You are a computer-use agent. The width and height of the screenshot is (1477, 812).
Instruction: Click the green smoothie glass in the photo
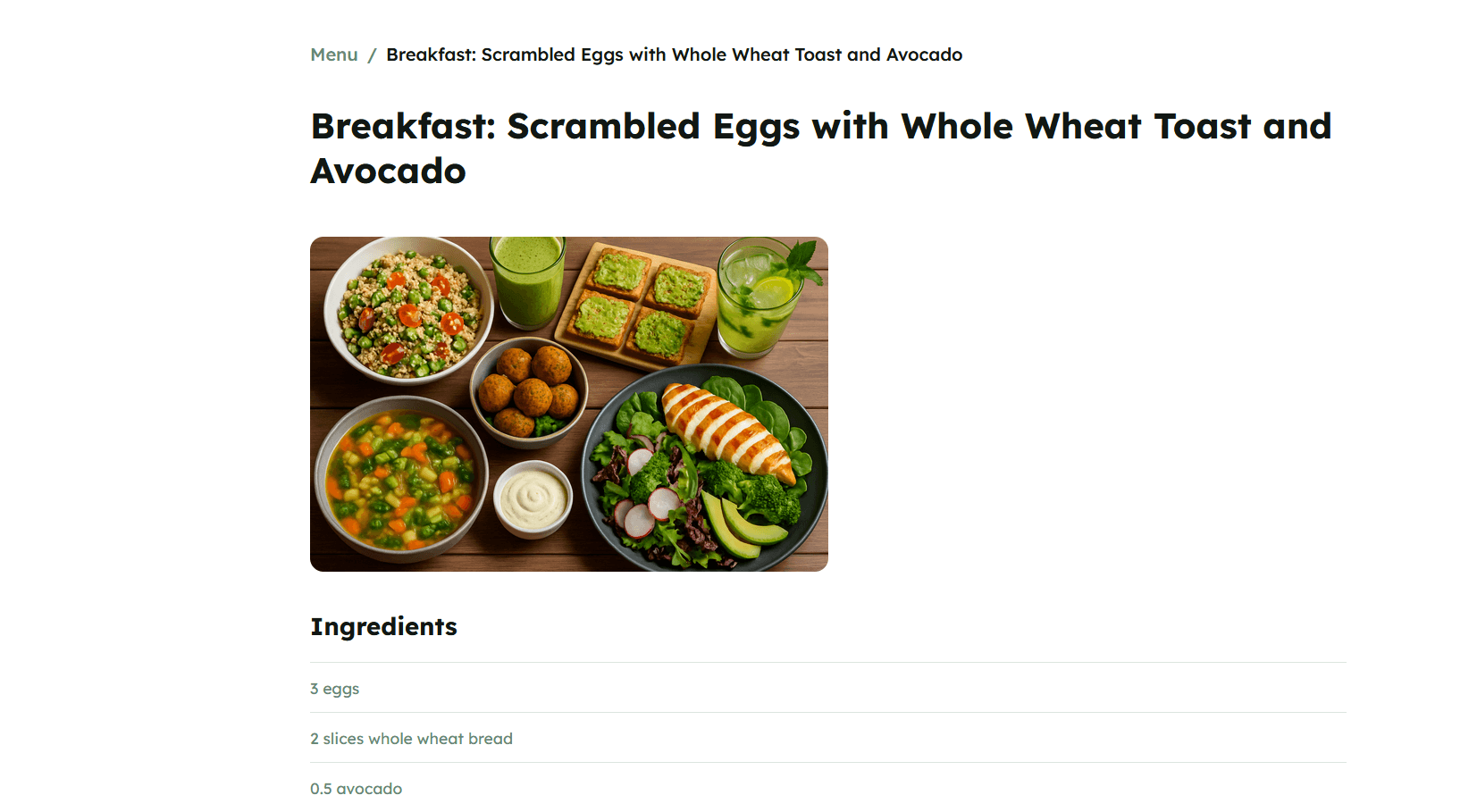pos(528,280)
